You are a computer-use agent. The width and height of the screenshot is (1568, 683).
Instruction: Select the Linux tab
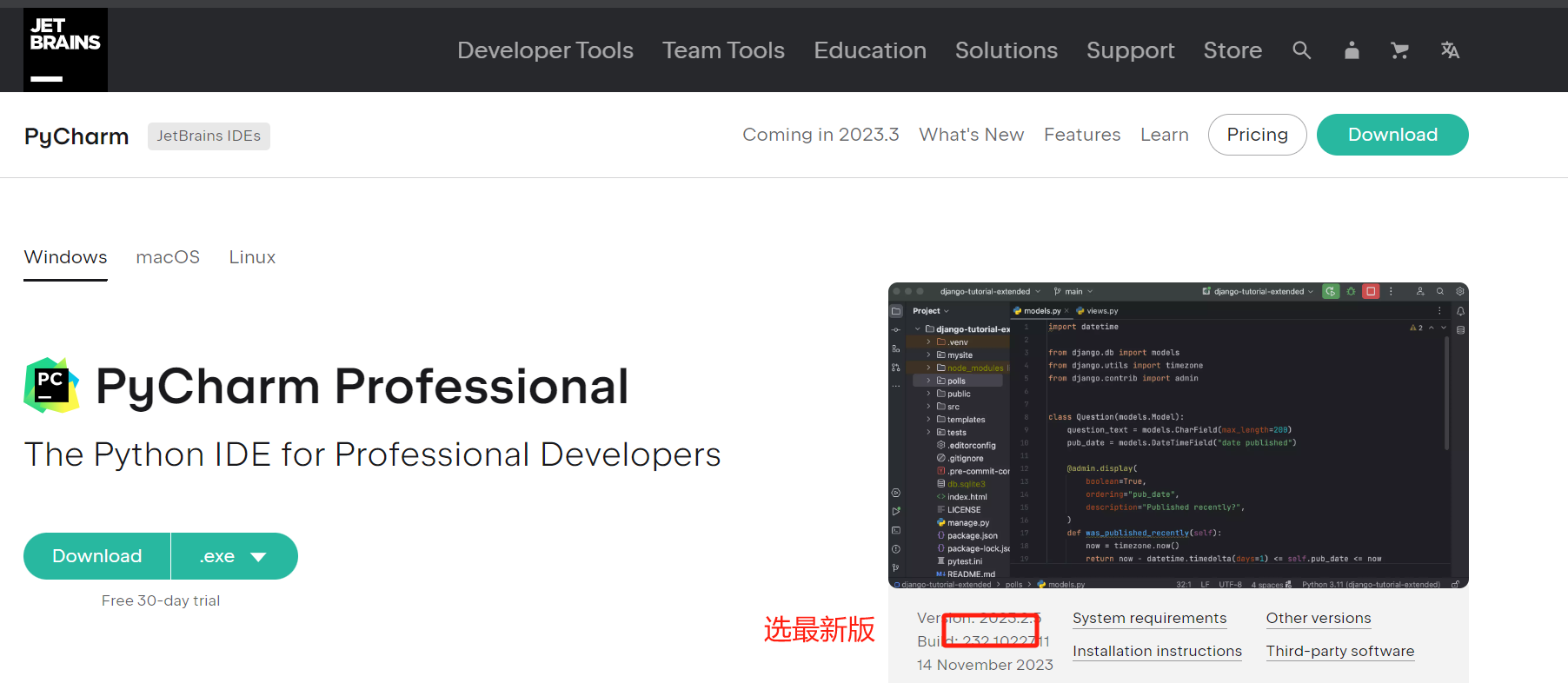click(x=252, y=257)
